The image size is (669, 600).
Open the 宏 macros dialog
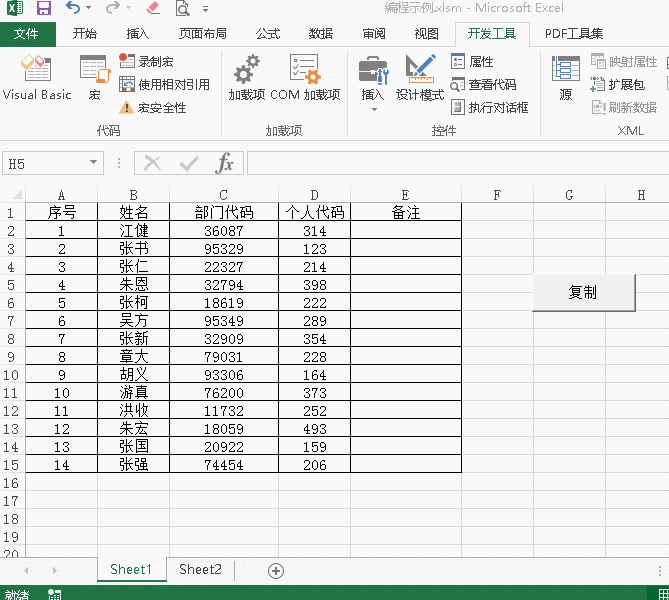(95, 77)
